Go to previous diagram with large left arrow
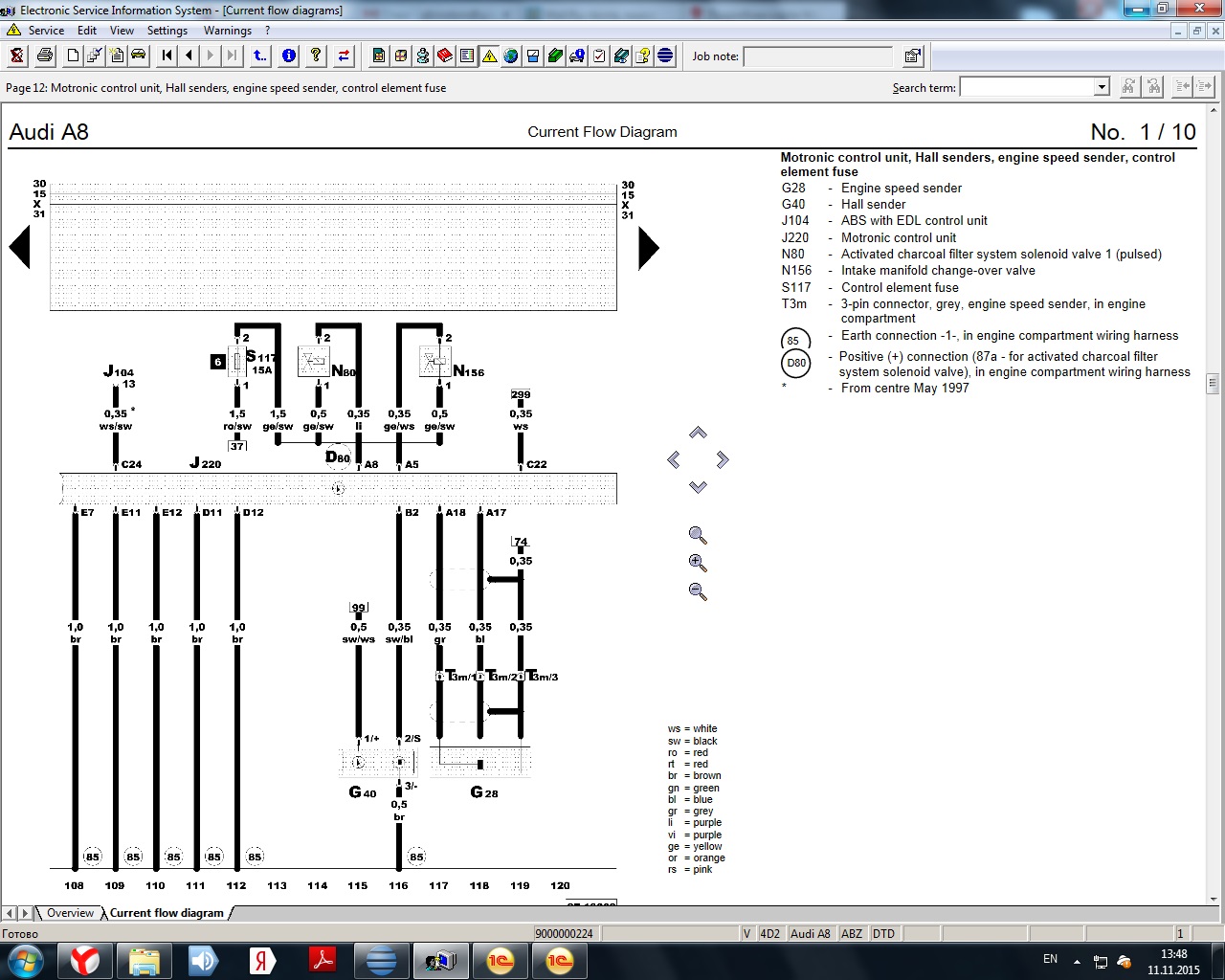 (20, 248)
